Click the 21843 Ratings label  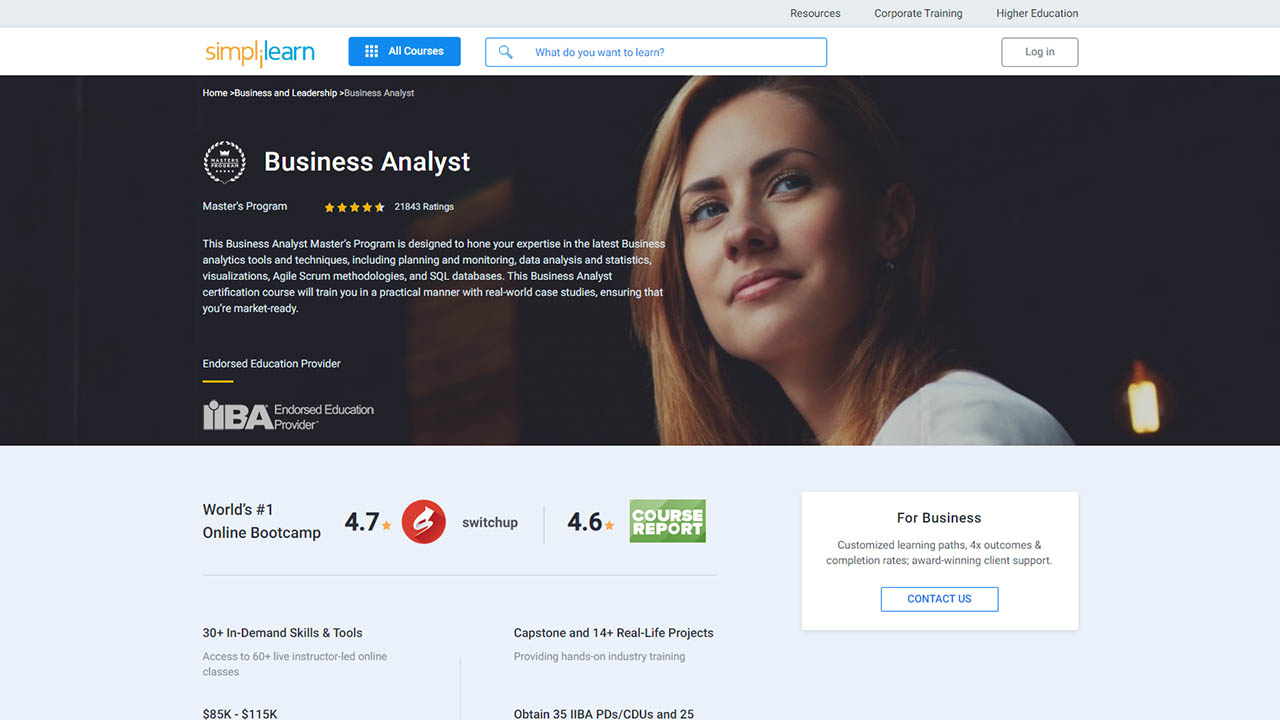coord(423,206)
